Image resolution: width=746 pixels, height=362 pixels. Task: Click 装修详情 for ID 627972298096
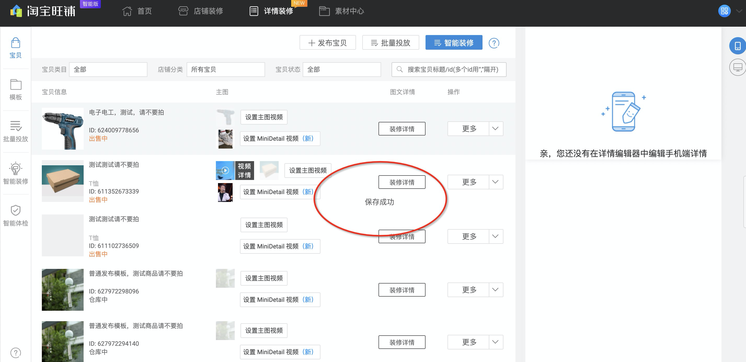pyautogui.click(x=402, y=290)
